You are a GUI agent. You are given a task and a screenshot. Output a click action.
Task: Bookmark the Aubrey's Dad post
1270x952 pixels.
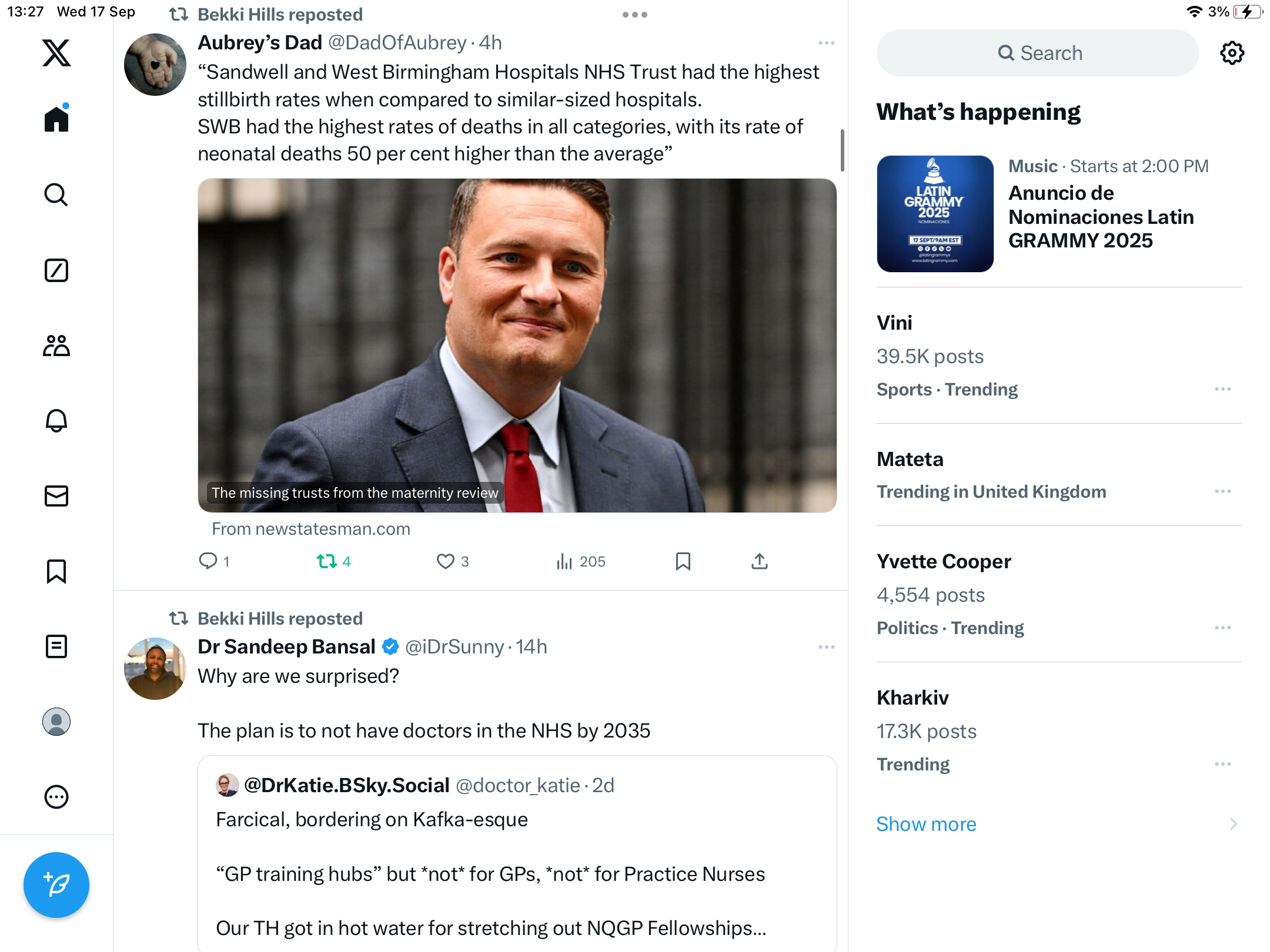(683, 562)
